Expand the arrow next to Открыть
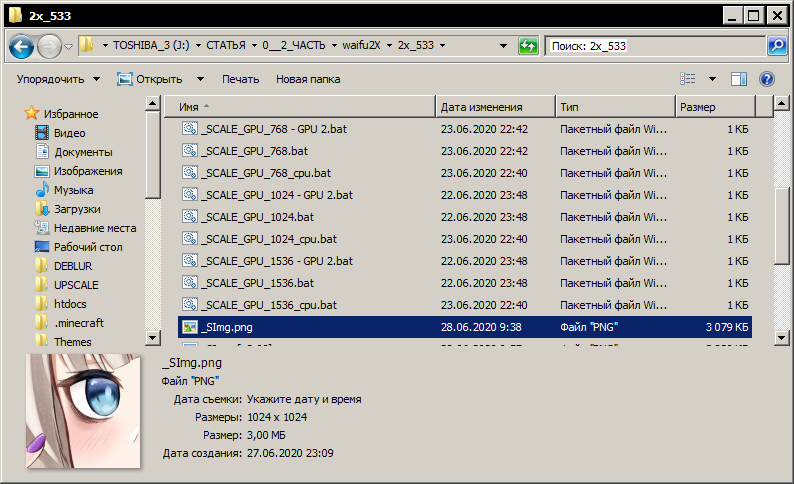The height and width of the screenshot is (484, 794). point(201,79)
